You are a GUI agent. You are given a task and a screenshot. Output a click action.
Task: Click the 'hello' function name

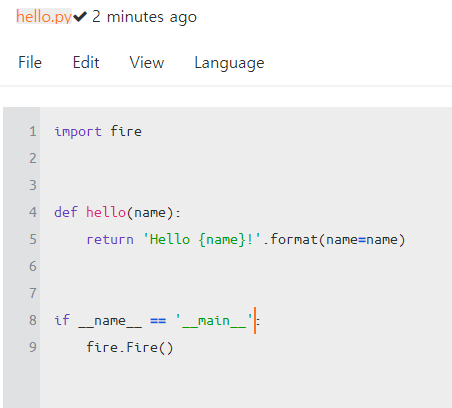coord(106,212)
